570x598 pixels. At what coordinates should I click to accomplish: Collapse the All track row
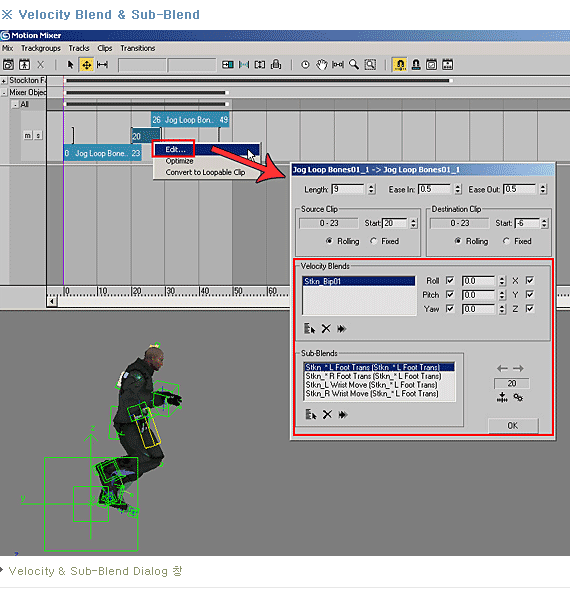point(15,104)
